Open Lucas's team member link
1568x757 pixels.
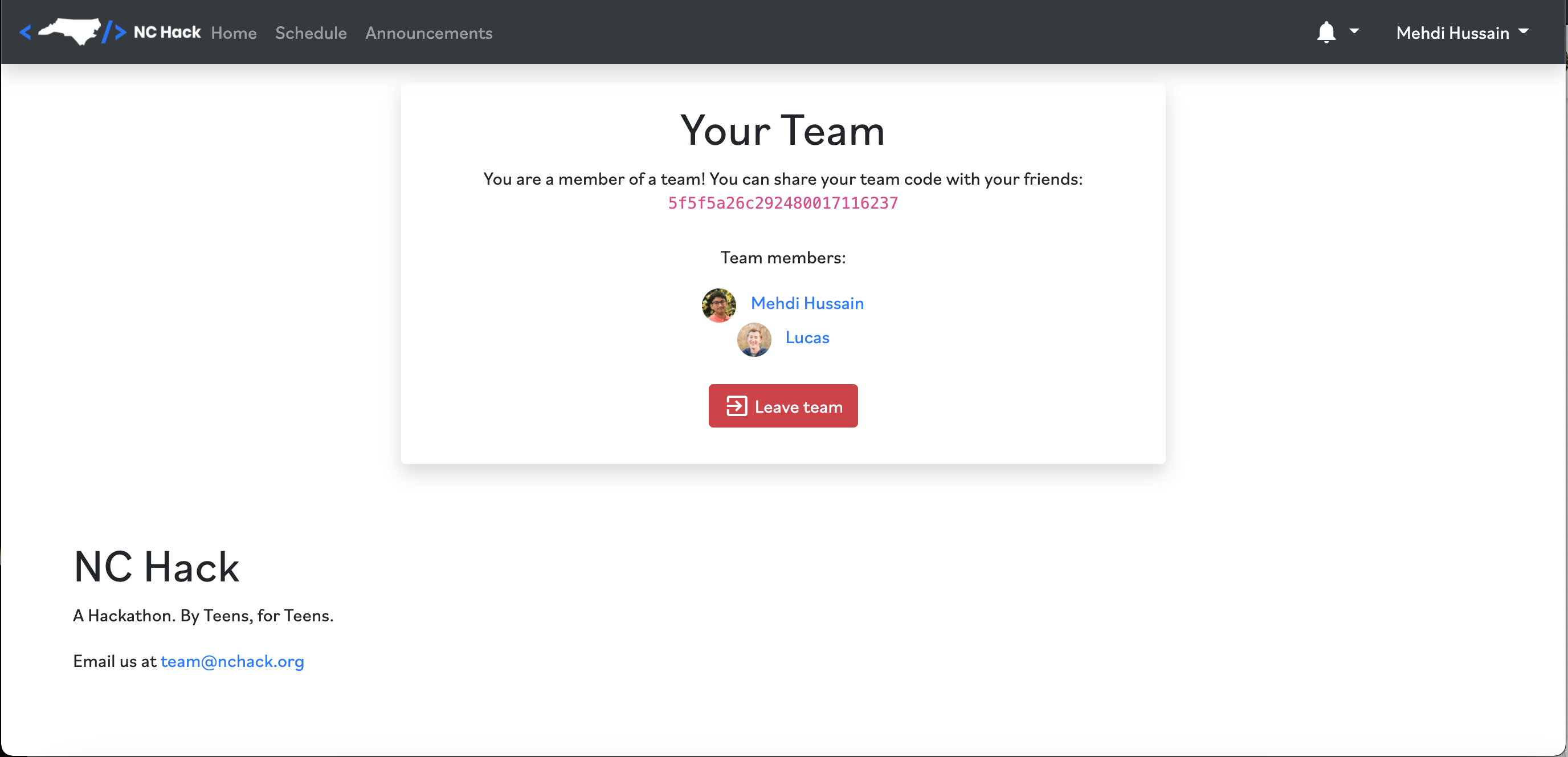point(807,337)
